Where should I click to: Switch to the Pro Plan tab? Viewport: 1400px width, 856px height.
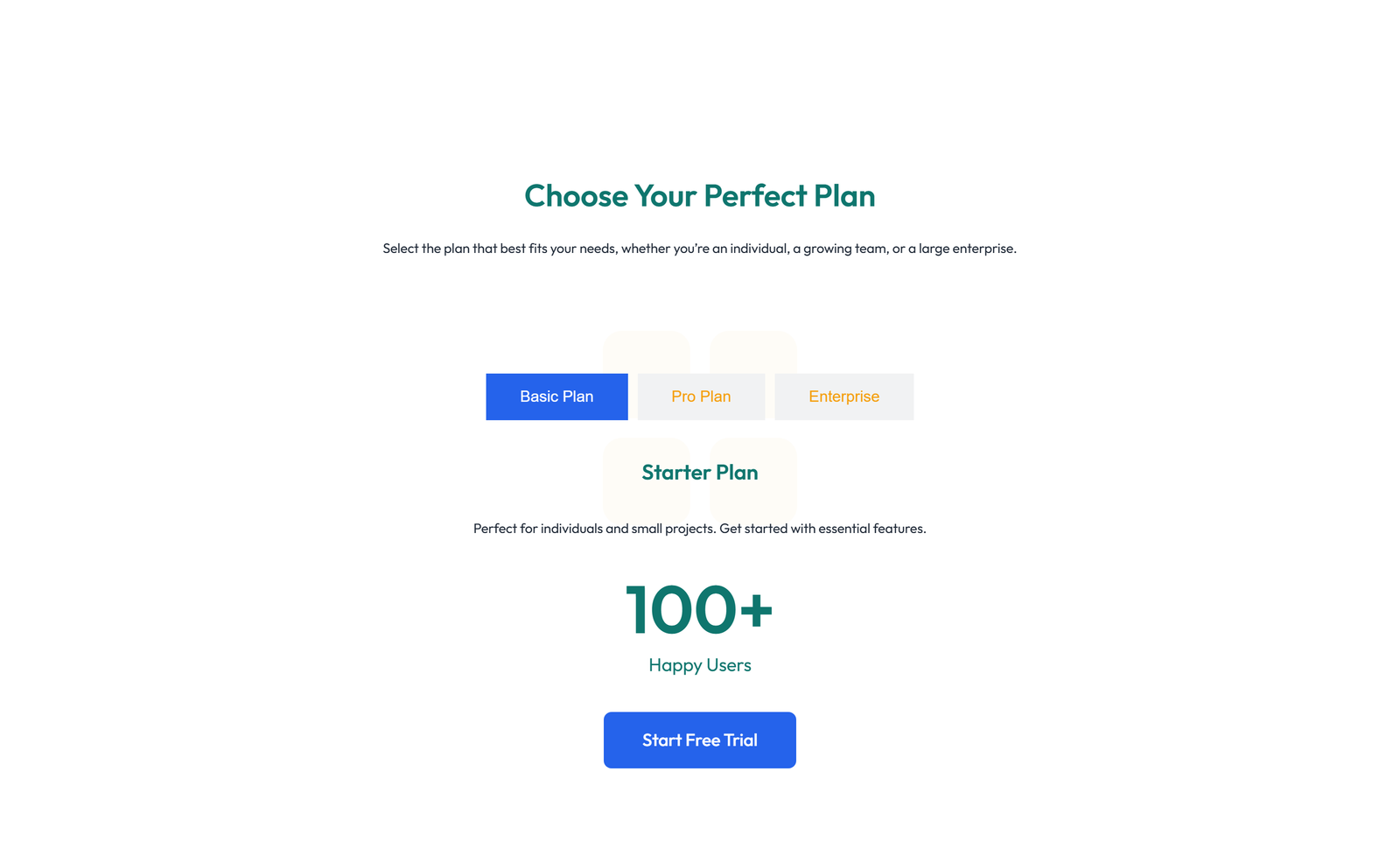pos(701,396)
